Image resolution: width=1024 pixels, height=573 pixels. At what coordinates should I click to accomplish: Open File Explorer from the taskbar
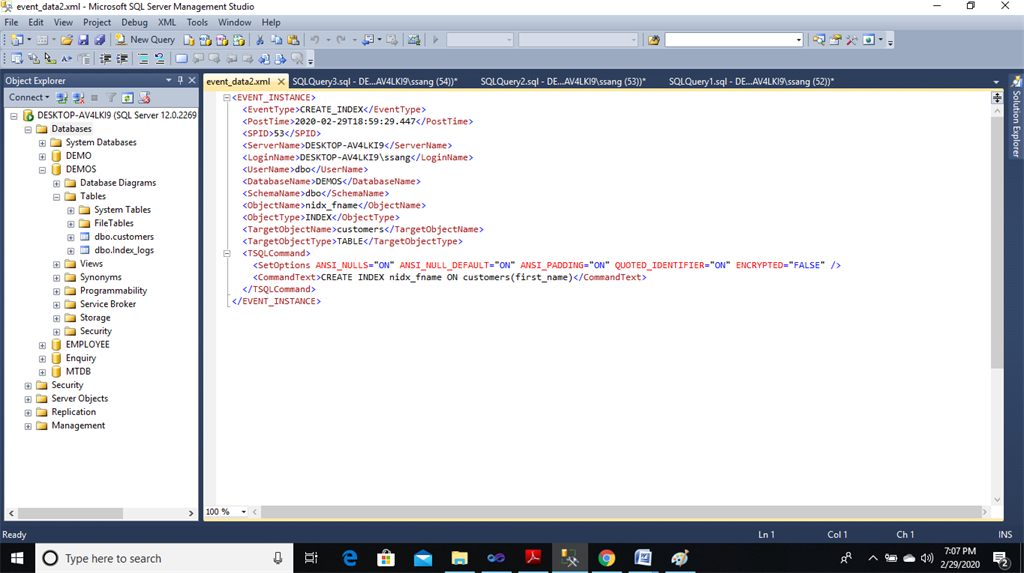460,558
